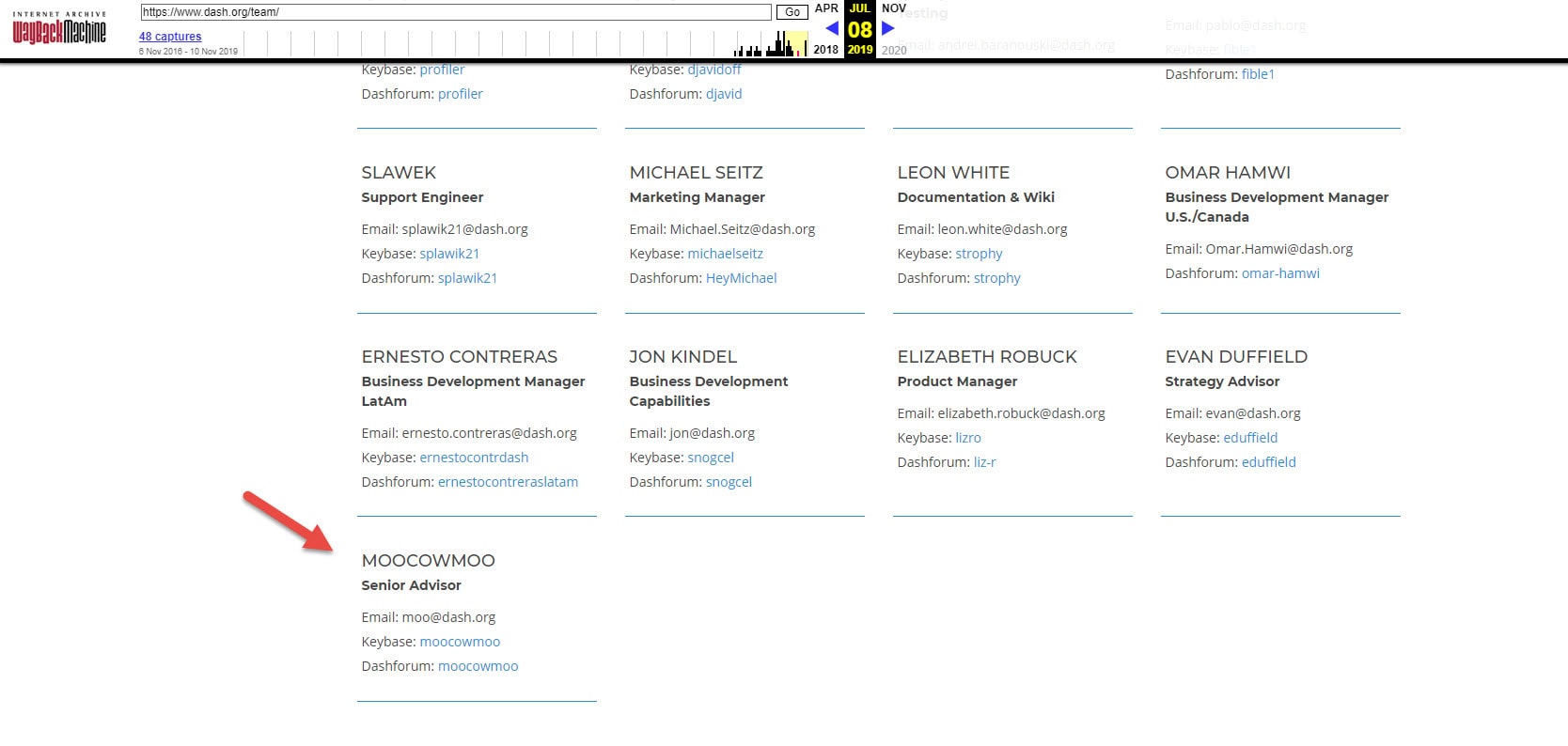Click the MICHAEL SEITZ heading
Image resolution: width=1568 pixels, height=746 pixels.
[696, 173]
